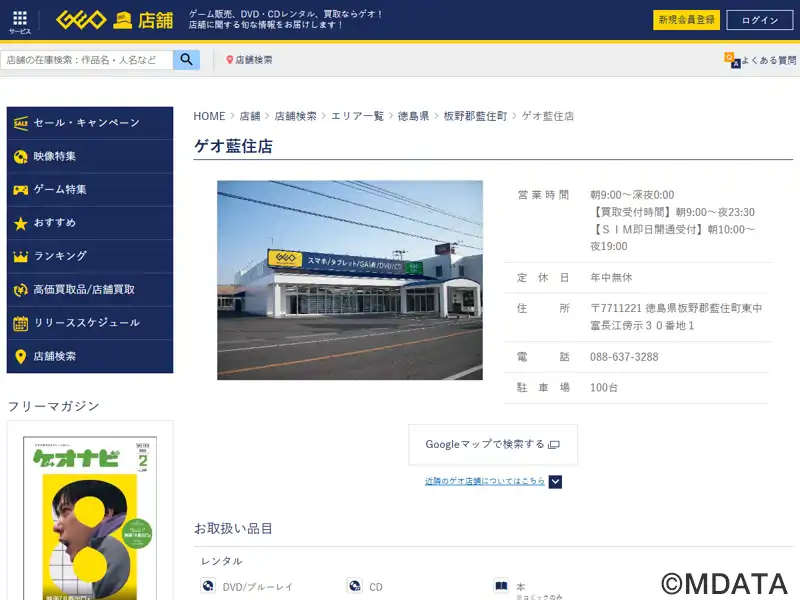Click the ゲオ藍住店 storefront photo
The width and height of the screenshot is (800, 600).
click(x=350, y=280)
